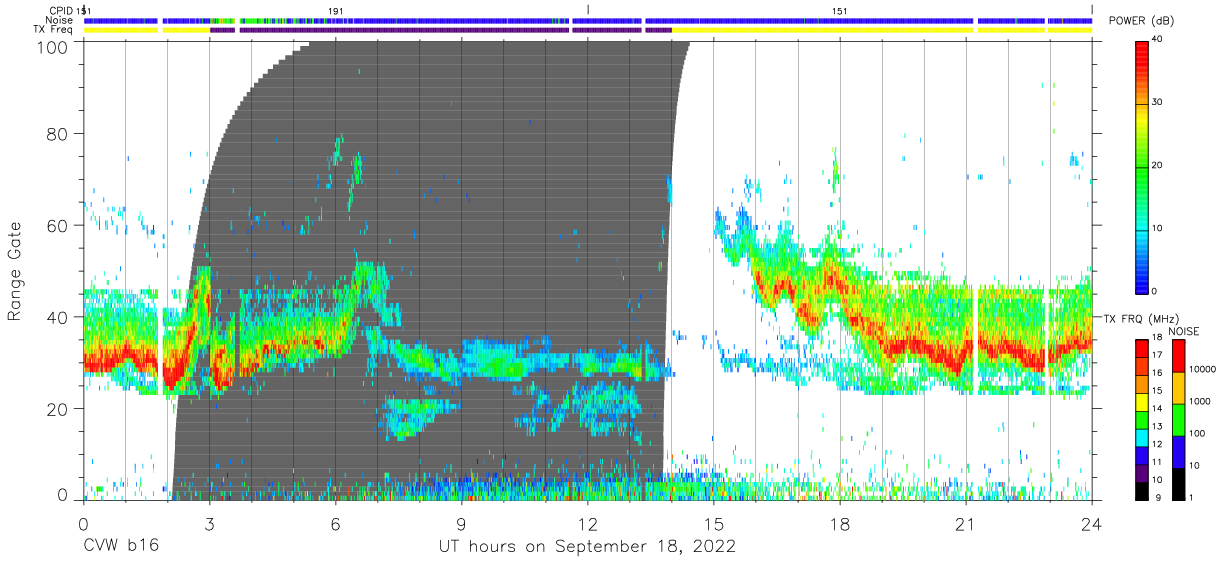This screenshot has width=1228, height=567.
Task: Click the NOISE tick label '10000'
Action: point(1202,369)
